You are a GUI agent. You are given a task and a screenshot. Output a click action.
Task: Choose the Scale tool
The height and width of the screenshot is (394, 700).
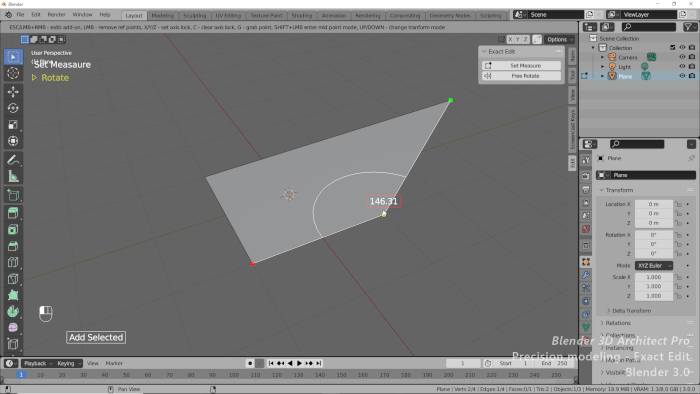[x=13, y=124]
